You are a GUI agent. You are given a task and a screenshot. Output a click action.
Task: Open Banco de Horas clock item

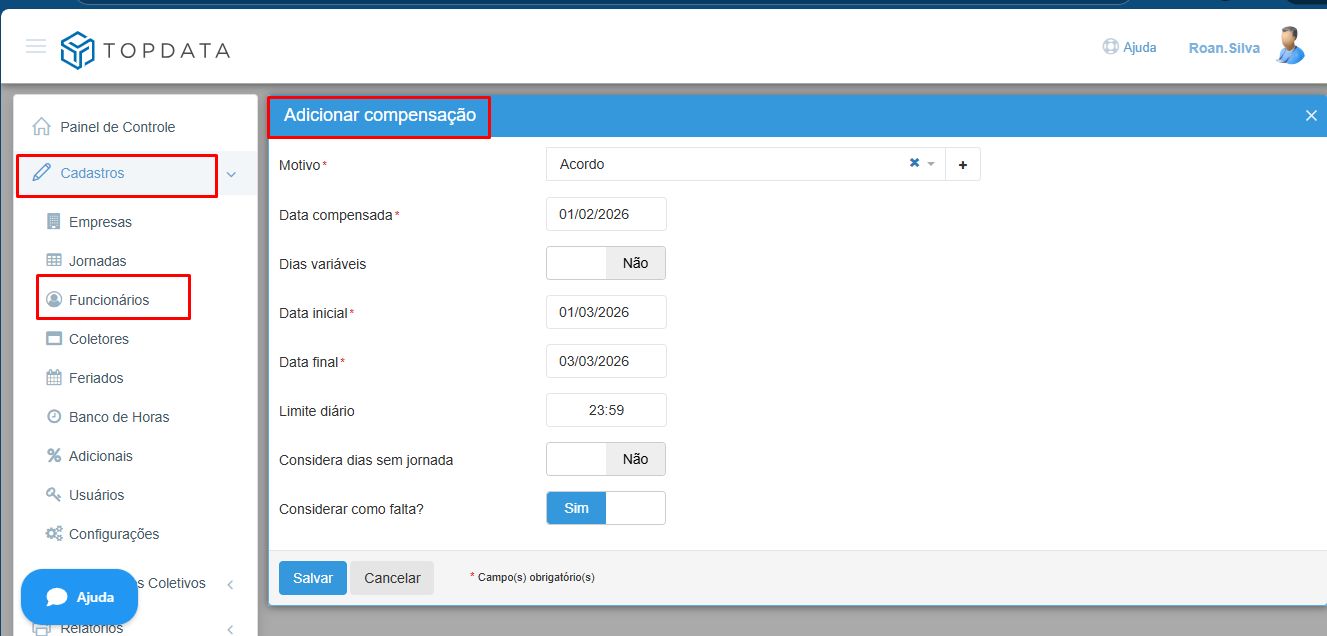[118, 417]
